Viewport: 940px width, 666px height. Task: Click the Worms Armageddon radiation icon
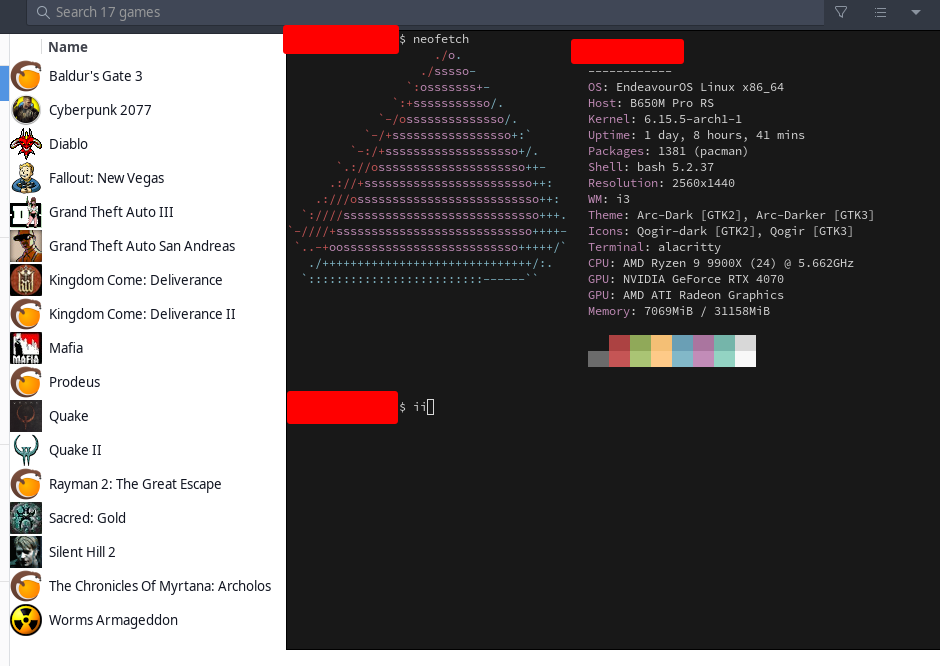click(26, 620)
